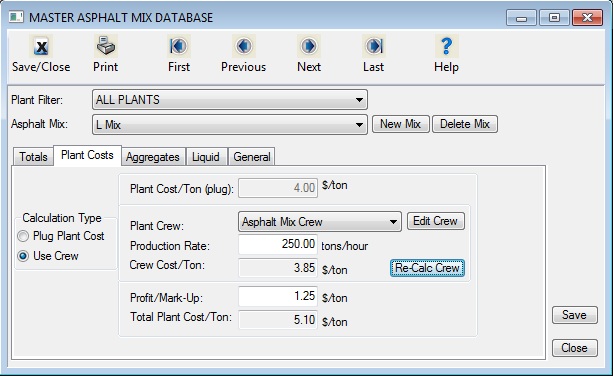The height and width of the screenshot is (376, 613).
Task: Open the Aggregates tab
Action: (153, 157)
